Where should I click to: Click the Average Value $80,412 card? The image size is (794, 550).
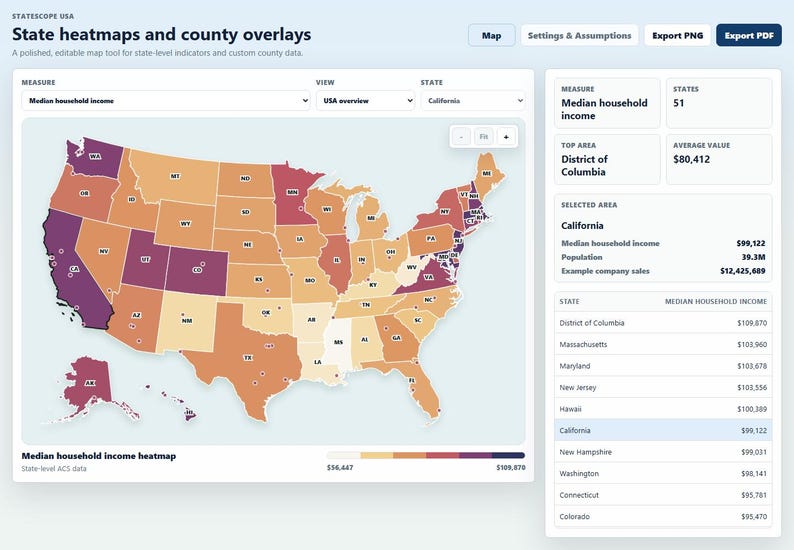pyautogui.click(x=719, y=159)
